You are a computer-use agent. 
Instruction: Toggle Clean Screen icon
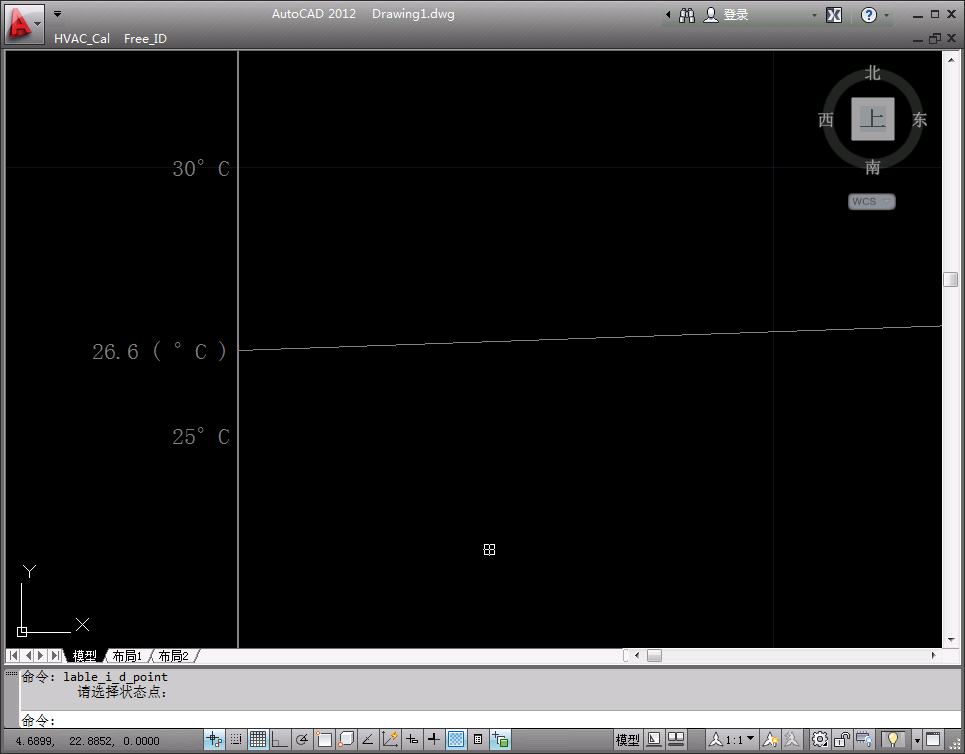point(933,739)
